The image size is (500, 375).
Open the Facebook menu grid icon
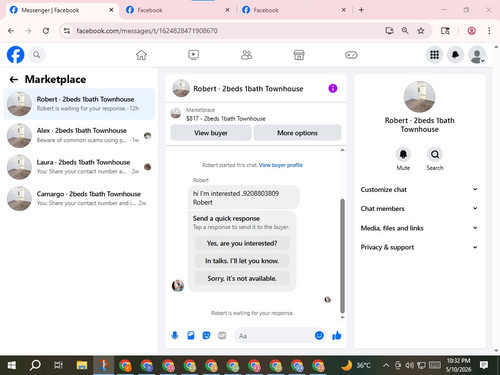click(x=434, y=55)
